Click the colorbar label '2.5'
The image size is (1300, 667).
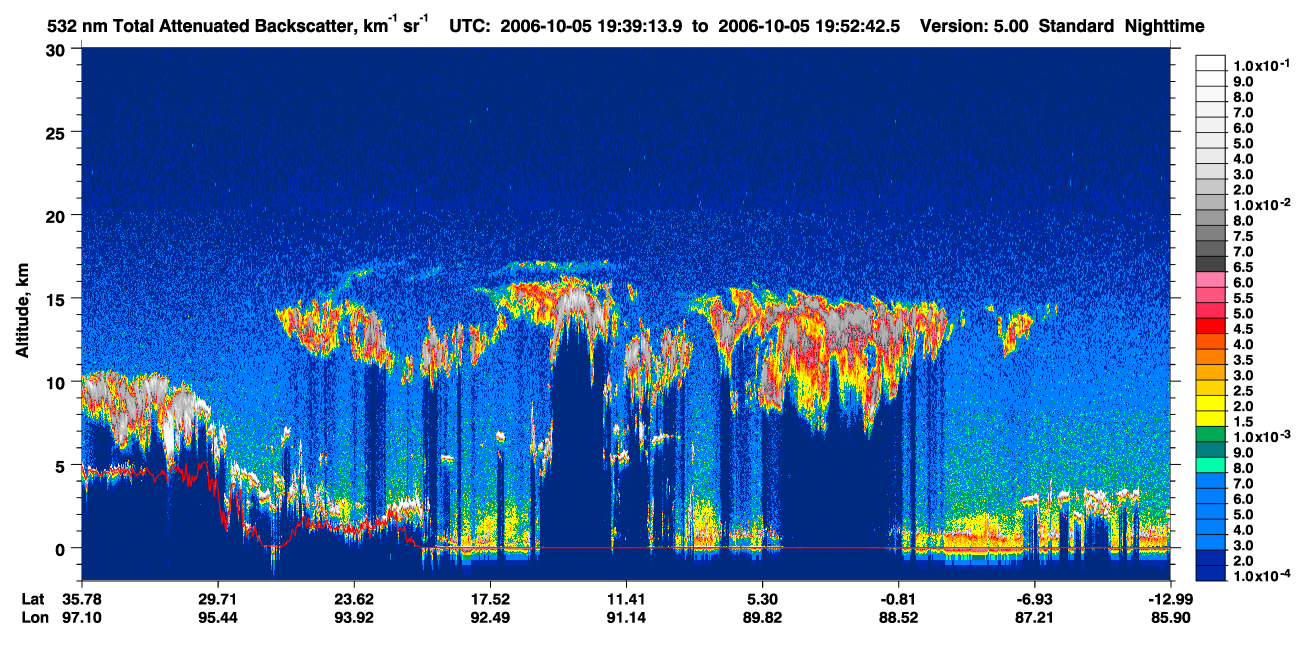click(1244, 391)
